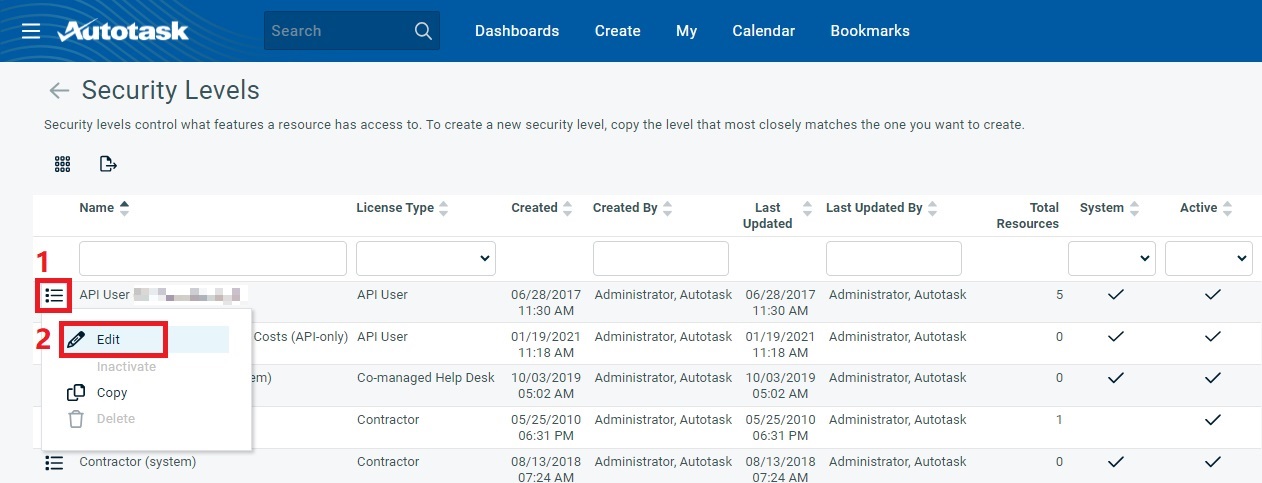Click the Name filter text field
1262x483 pixels.
tap(212, 258)
